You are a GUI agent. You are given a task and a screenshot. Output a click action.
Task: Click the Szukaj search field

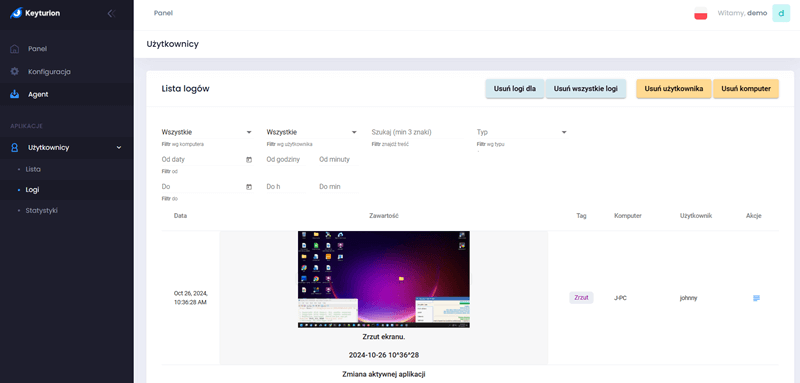click(417, 132)
